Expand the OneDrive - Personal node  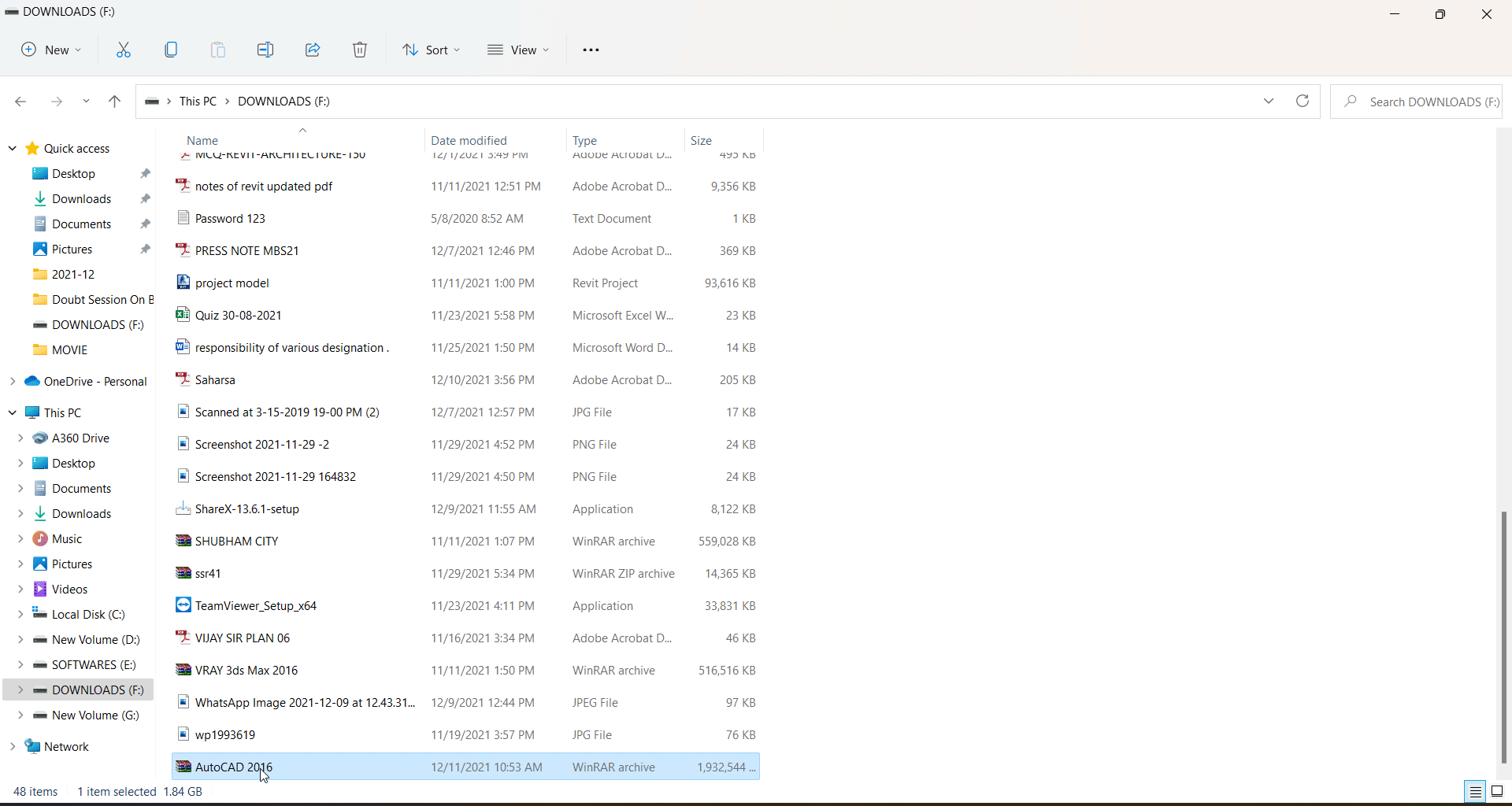coord(13,381)
